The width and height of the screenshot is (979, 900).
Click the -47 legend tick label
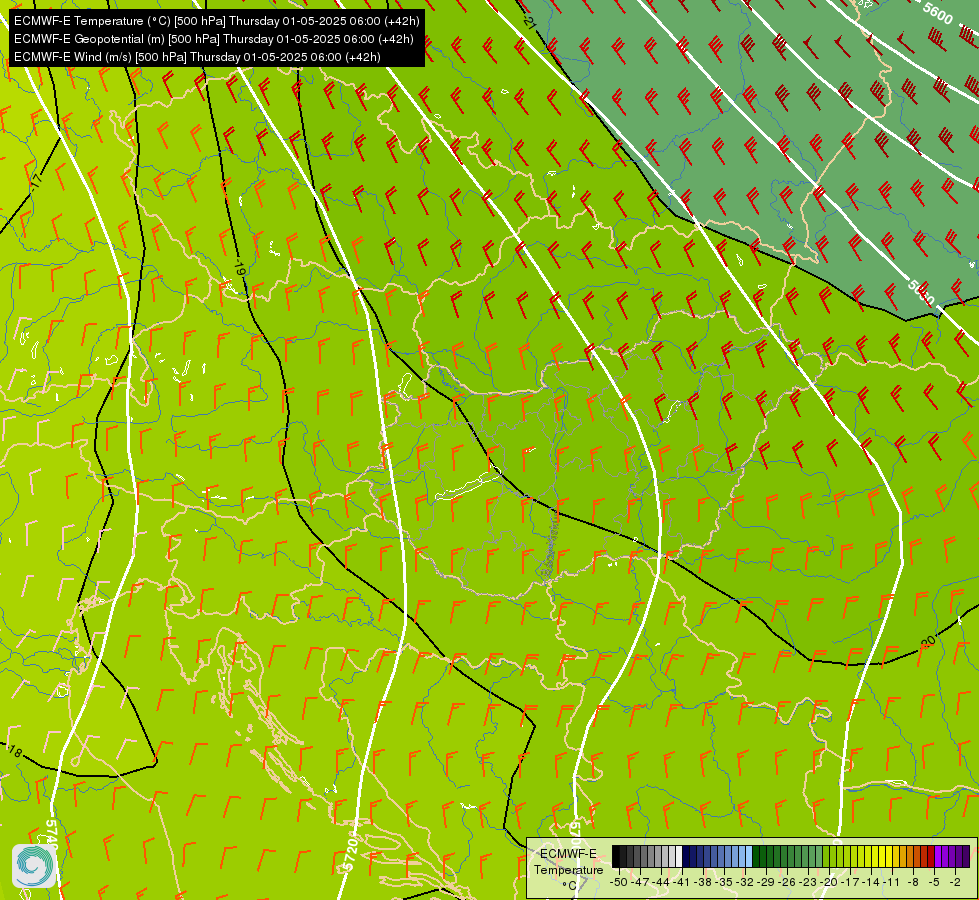[x=640, y=882]
